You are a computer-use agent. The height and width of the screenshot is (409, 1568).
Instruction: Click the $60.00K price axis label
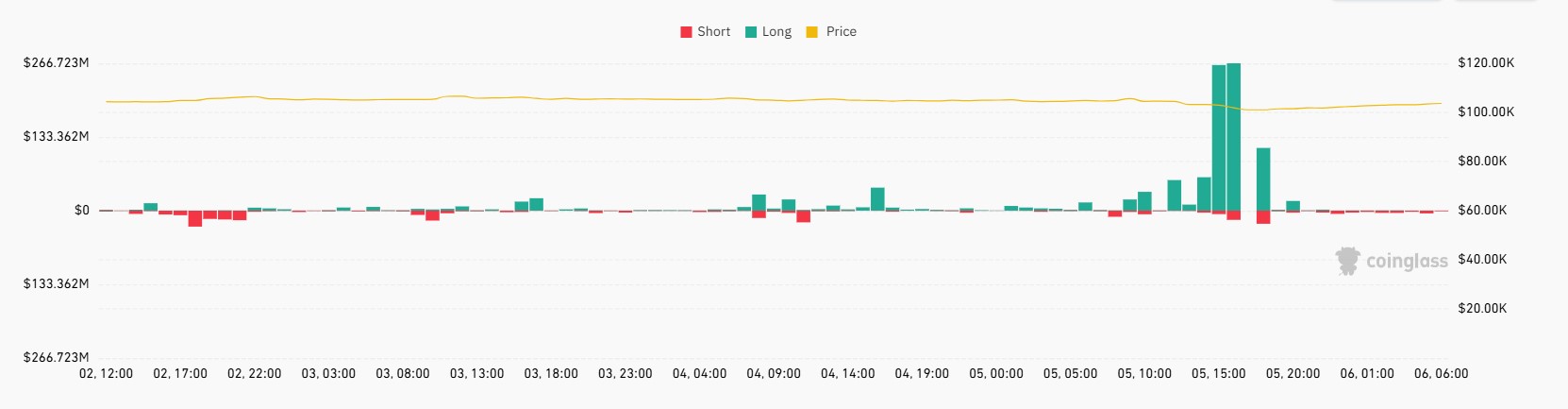click(x=1482, y=210)
